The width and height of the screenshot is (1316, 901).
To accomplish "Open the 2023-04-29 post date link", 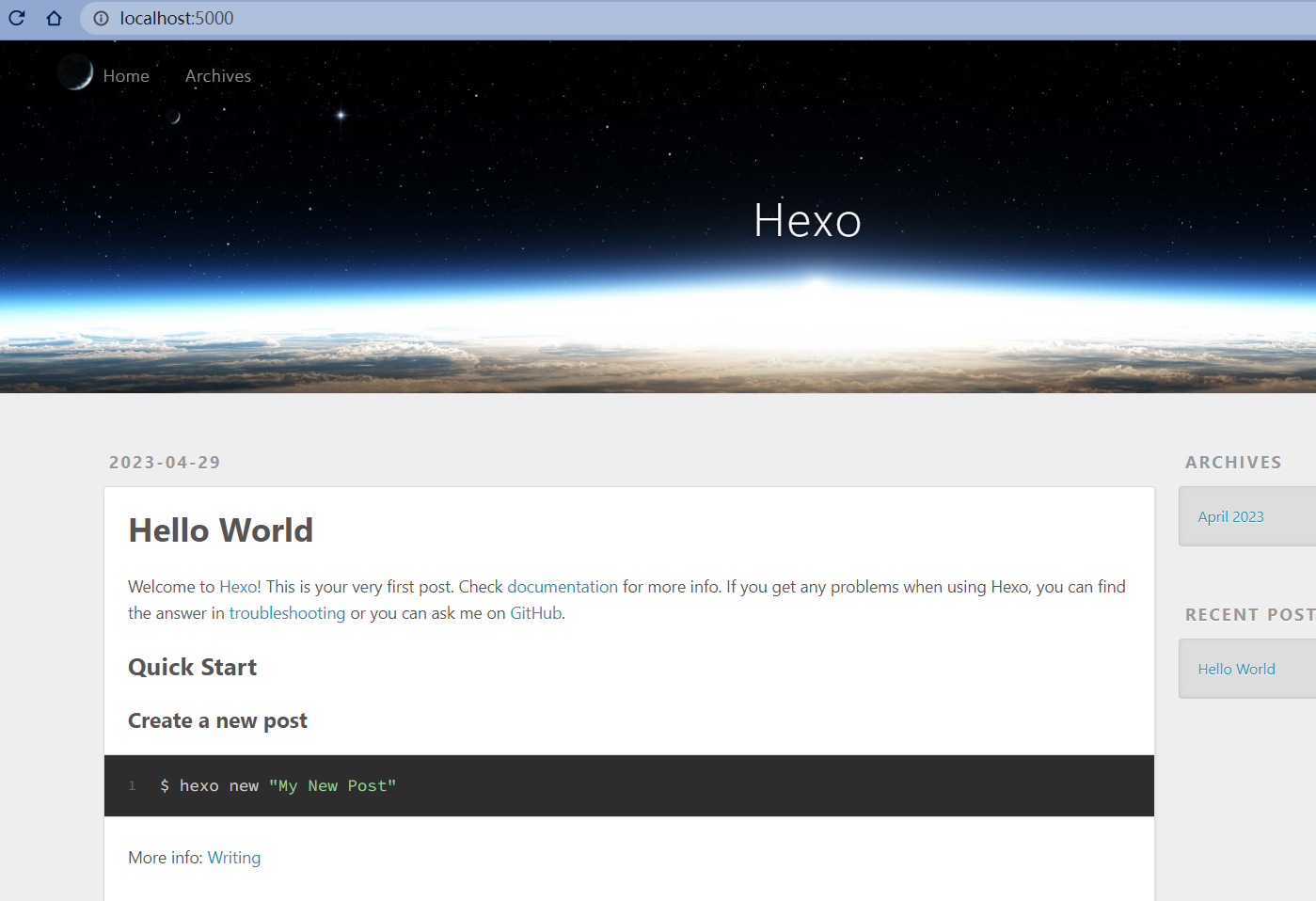I will point(165,463).
